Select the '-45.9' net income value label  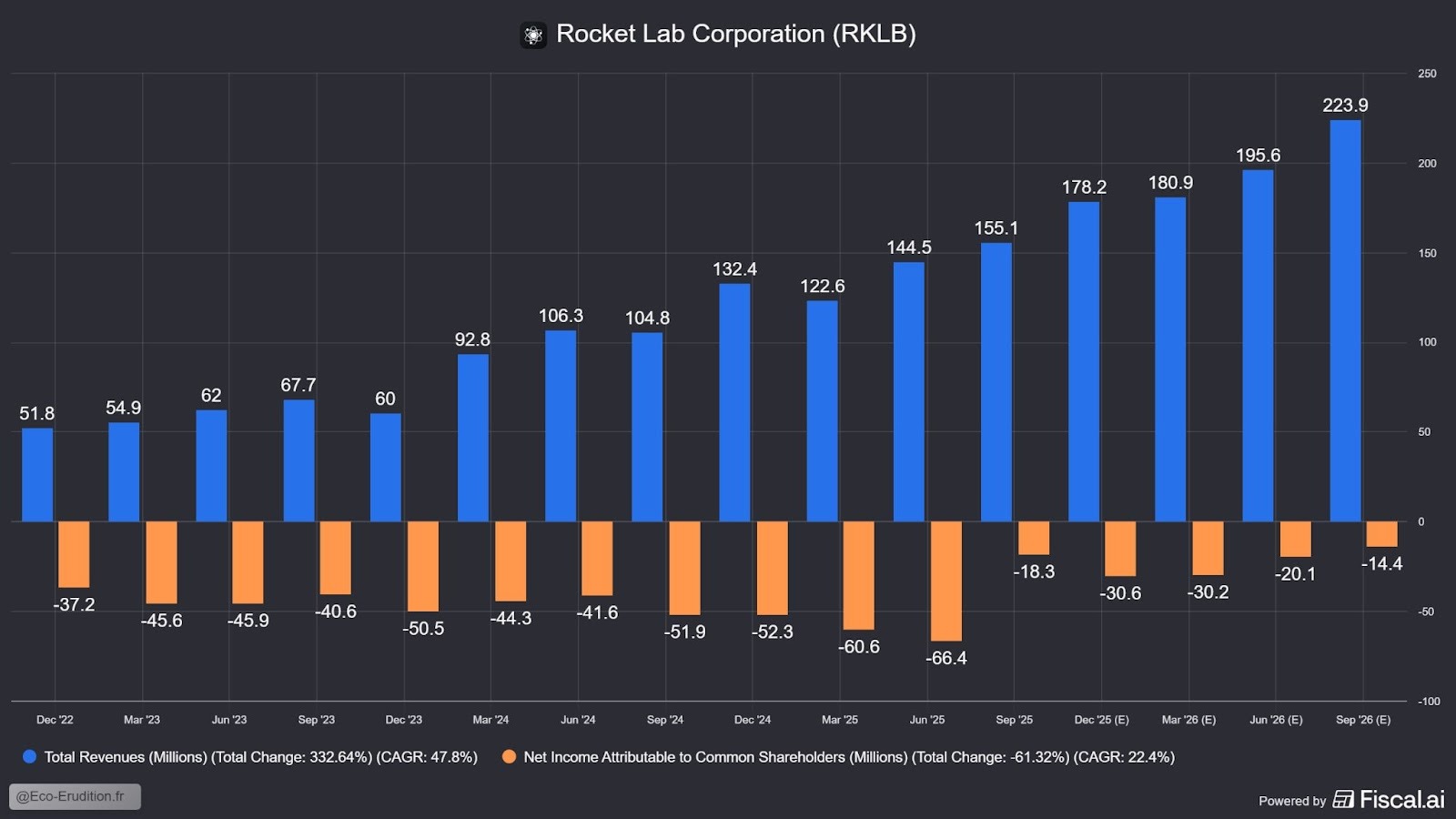coord(248,621)
